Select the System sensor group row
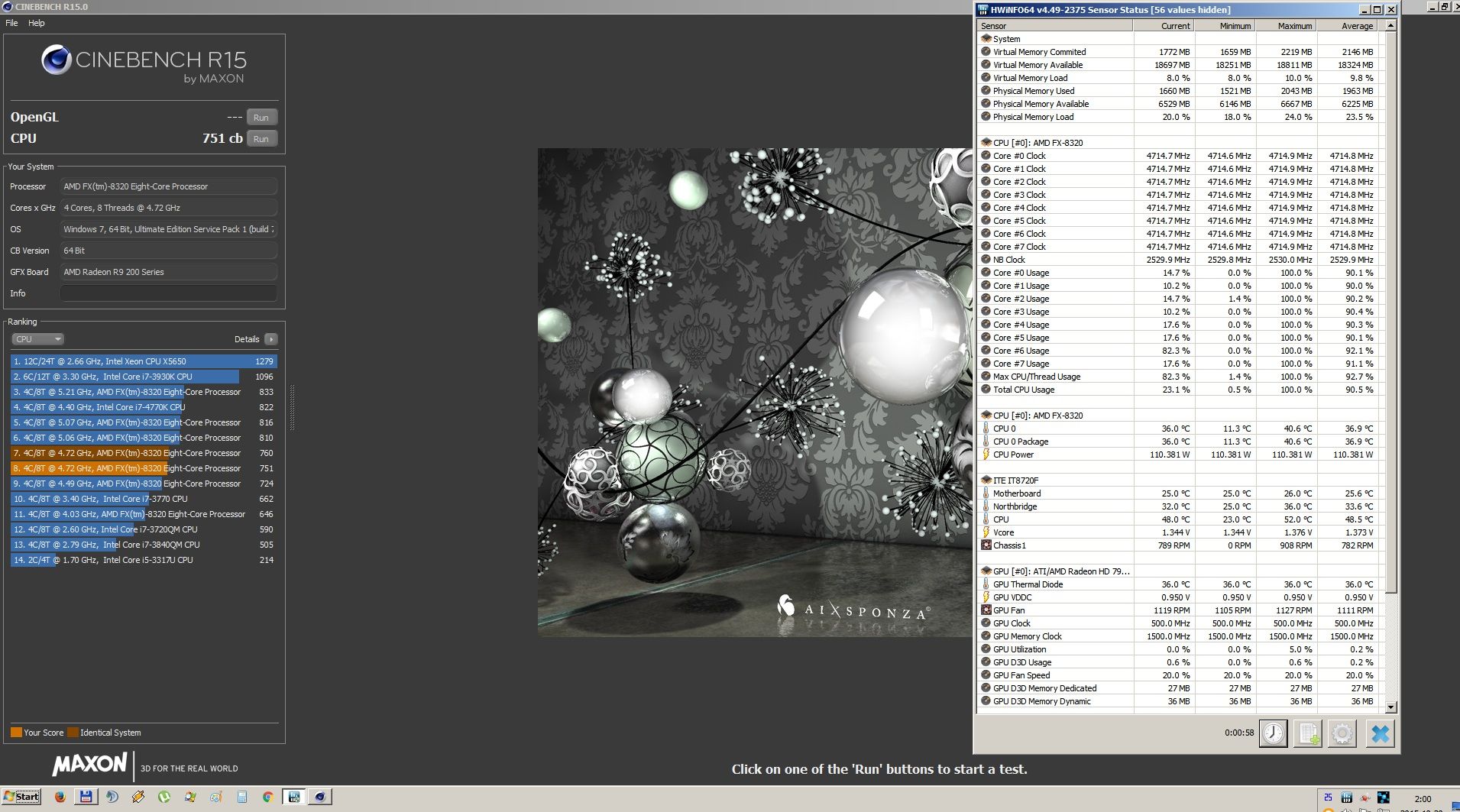Screen dimensions: 1460x812 click(x=1181, y=39)
